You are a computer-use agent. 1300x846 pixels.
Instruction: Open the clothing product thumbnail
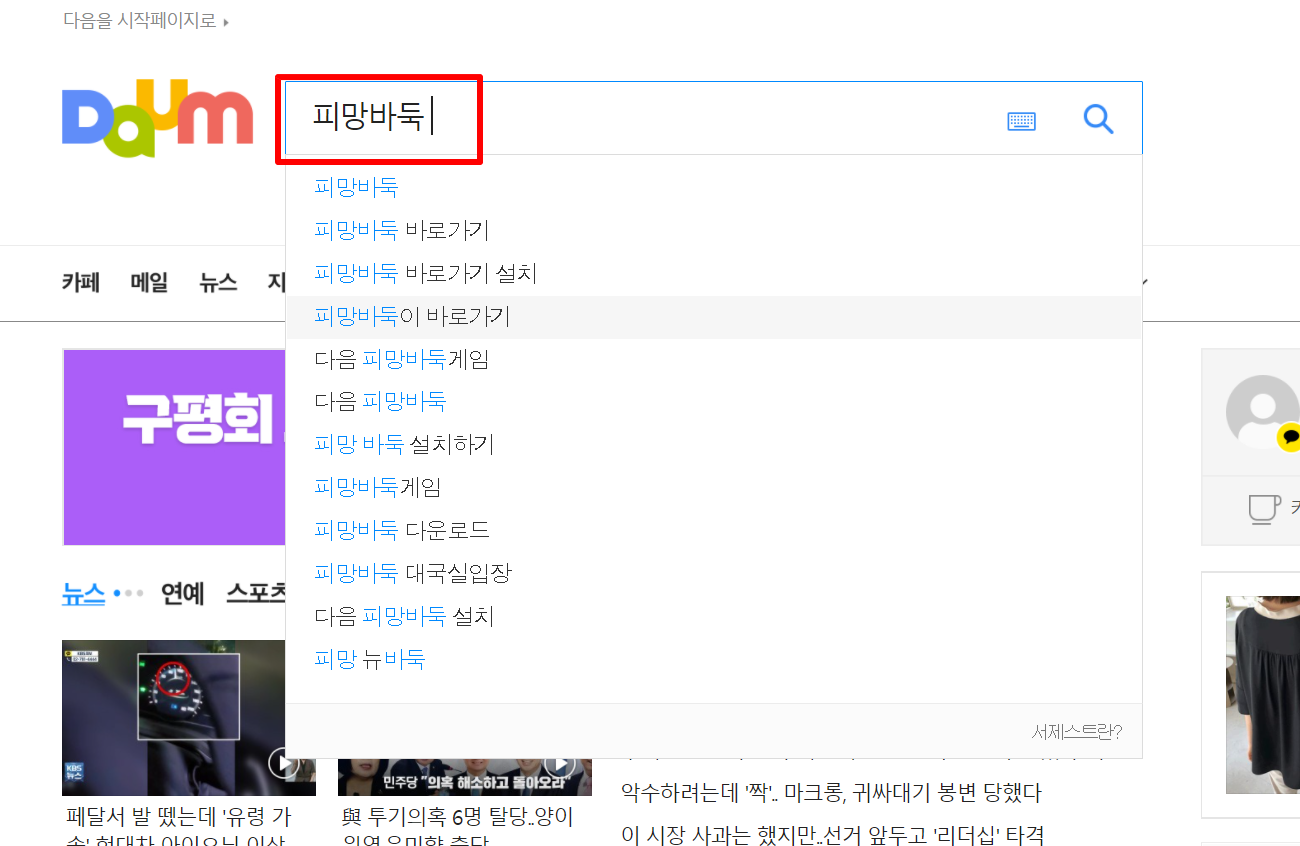coord(1263,695)
